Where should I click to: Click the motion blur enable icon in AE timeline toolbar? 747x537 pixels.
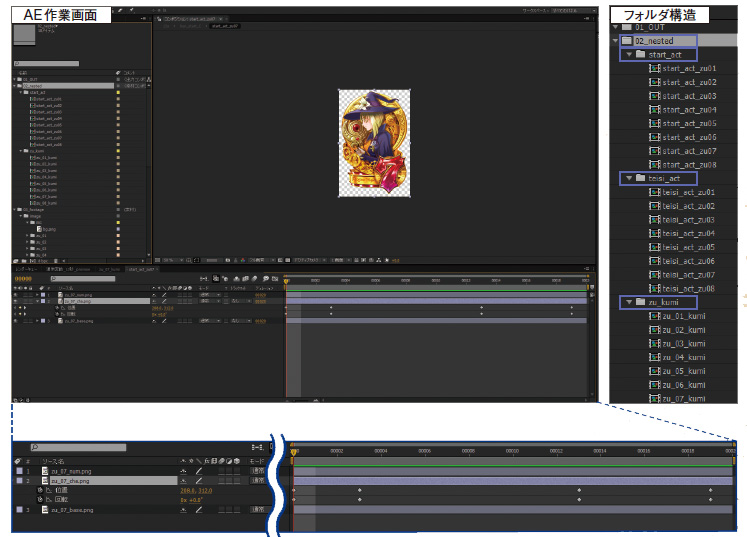click(255, 279)
